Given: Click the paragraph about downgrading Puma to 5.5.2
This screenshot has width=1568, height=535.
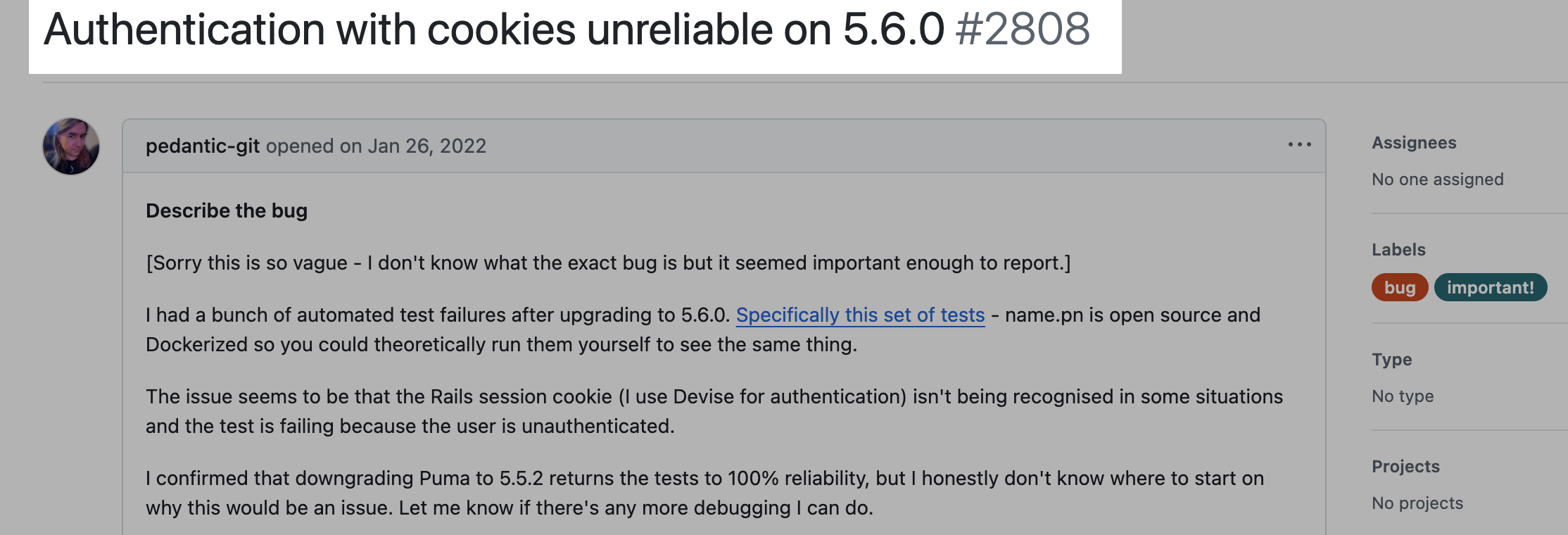Looking at the screenshot, I should [x=704, y=493].
